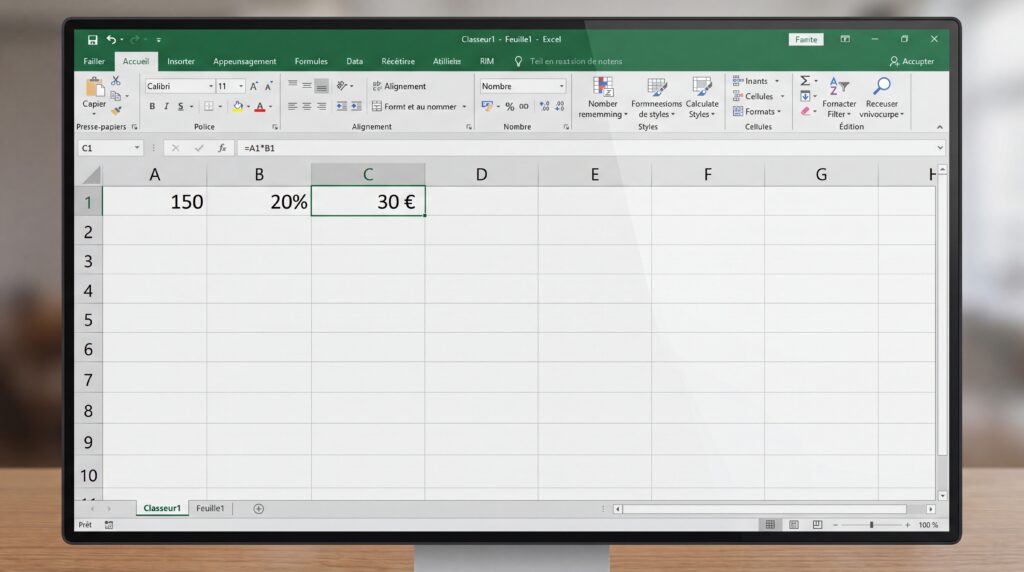Click the Fante button in title bar
The width and height of the screenshot is (1024, 572).
(806, 40)
